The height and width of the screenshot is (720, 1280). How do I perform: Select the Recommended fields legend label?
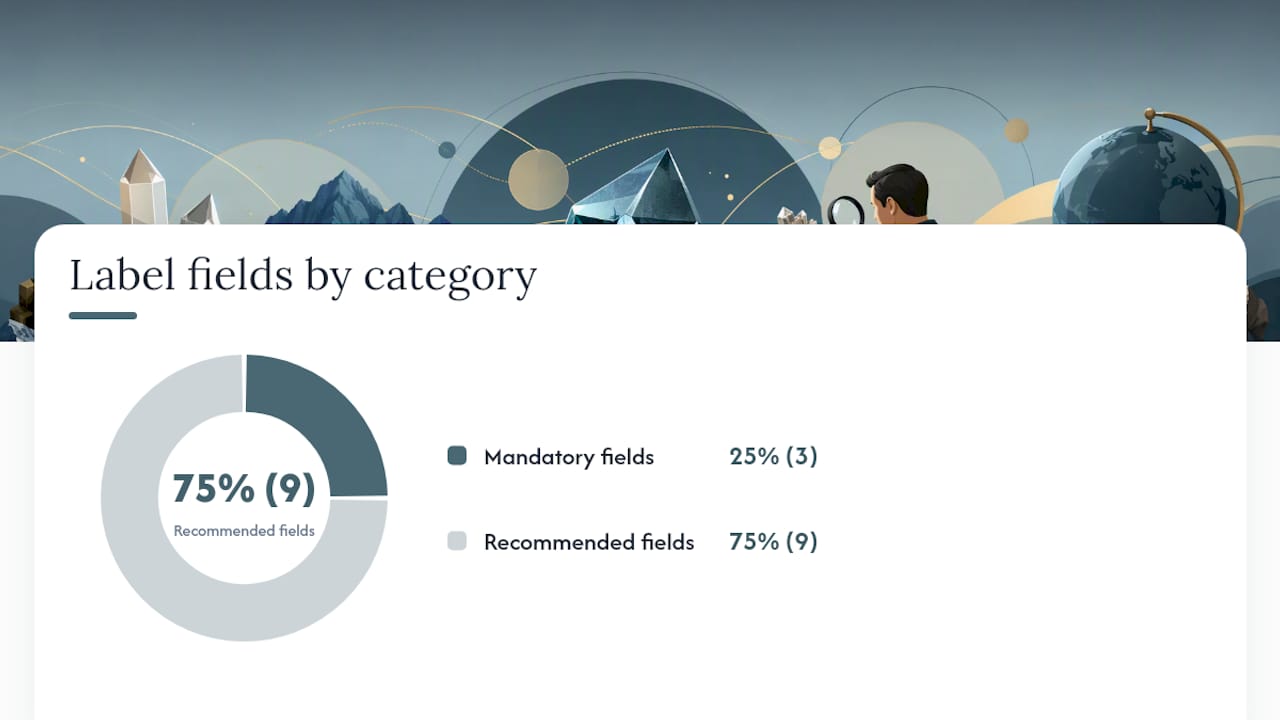[x=589, y=542]
